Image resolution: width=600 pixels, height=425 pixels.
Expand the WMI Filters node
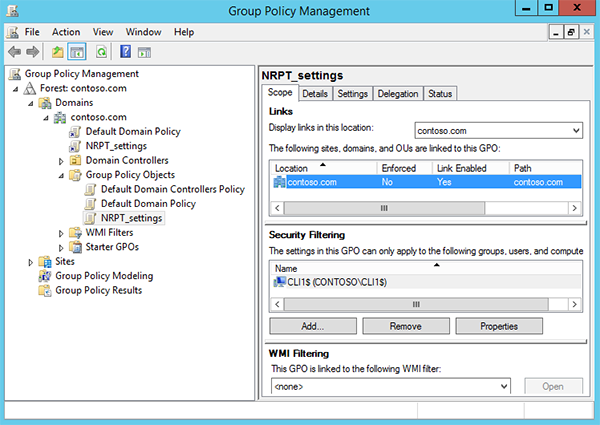(61, 233)
